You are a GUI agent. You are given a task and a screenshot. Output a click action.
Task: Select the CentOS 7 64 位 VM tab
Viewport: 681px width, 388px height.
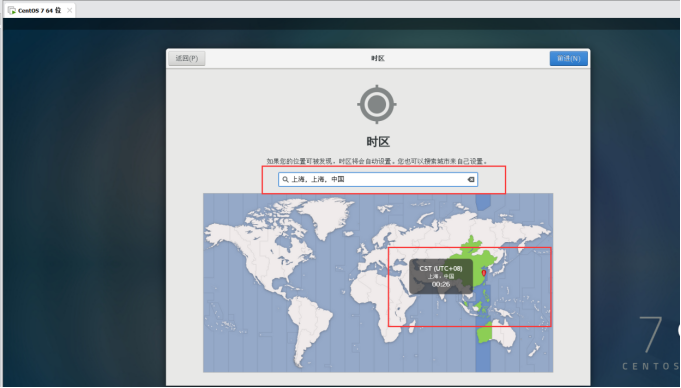coord(39,10)
